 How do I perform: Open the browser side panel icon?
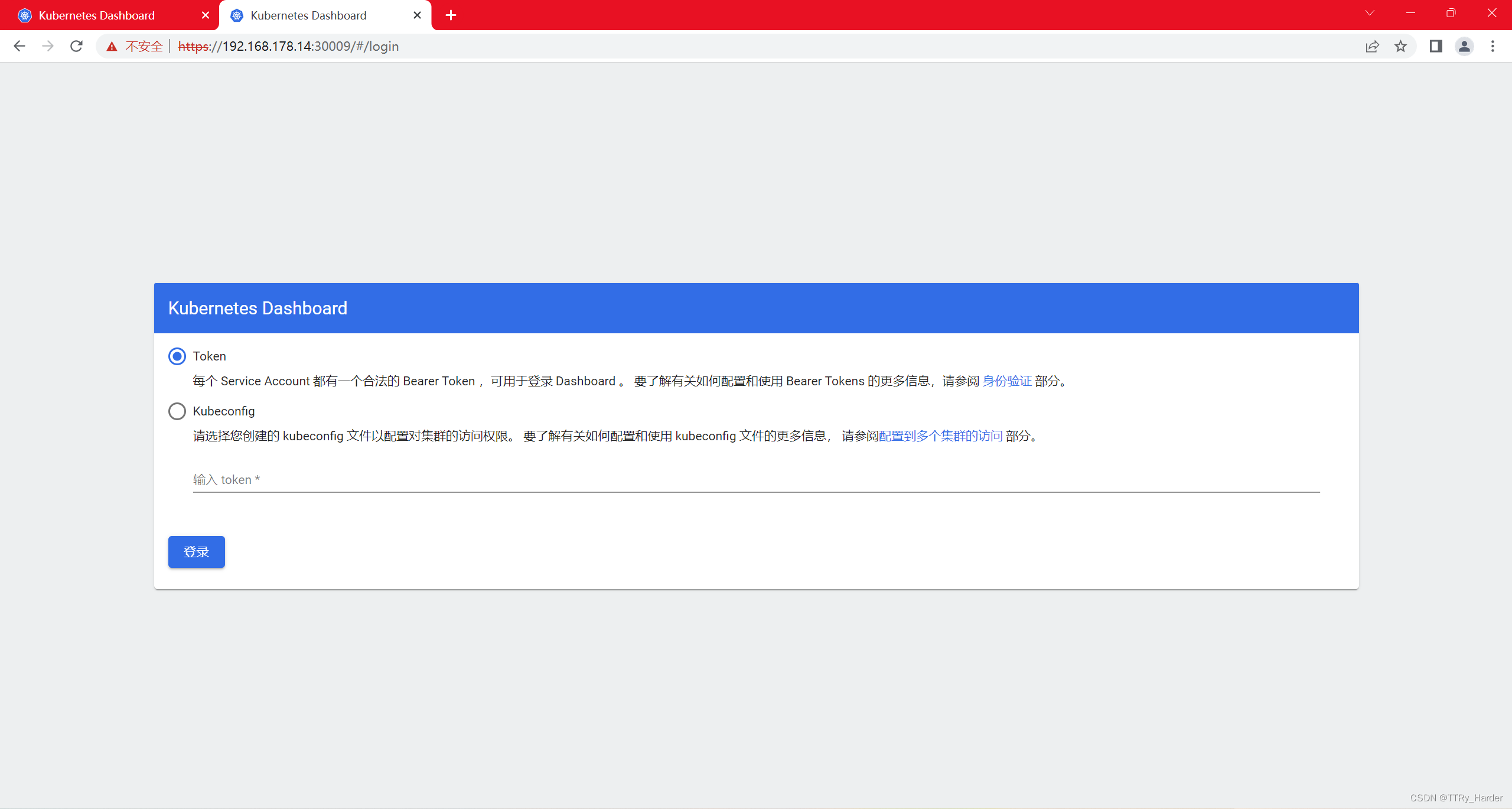1436,46
